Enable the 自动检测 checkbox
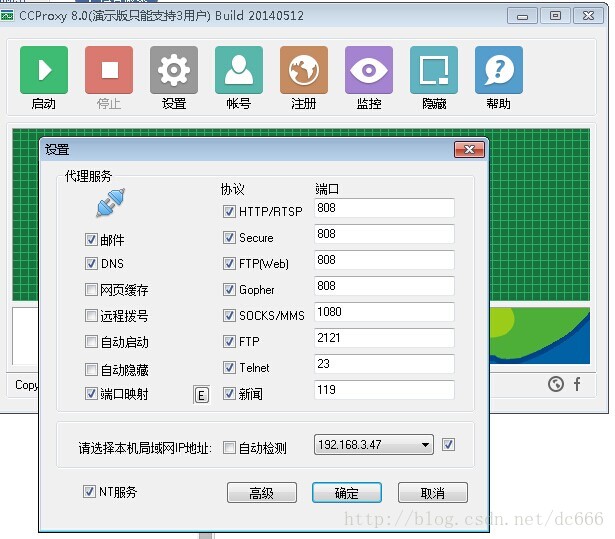The image size is (615, 539). 229,448
